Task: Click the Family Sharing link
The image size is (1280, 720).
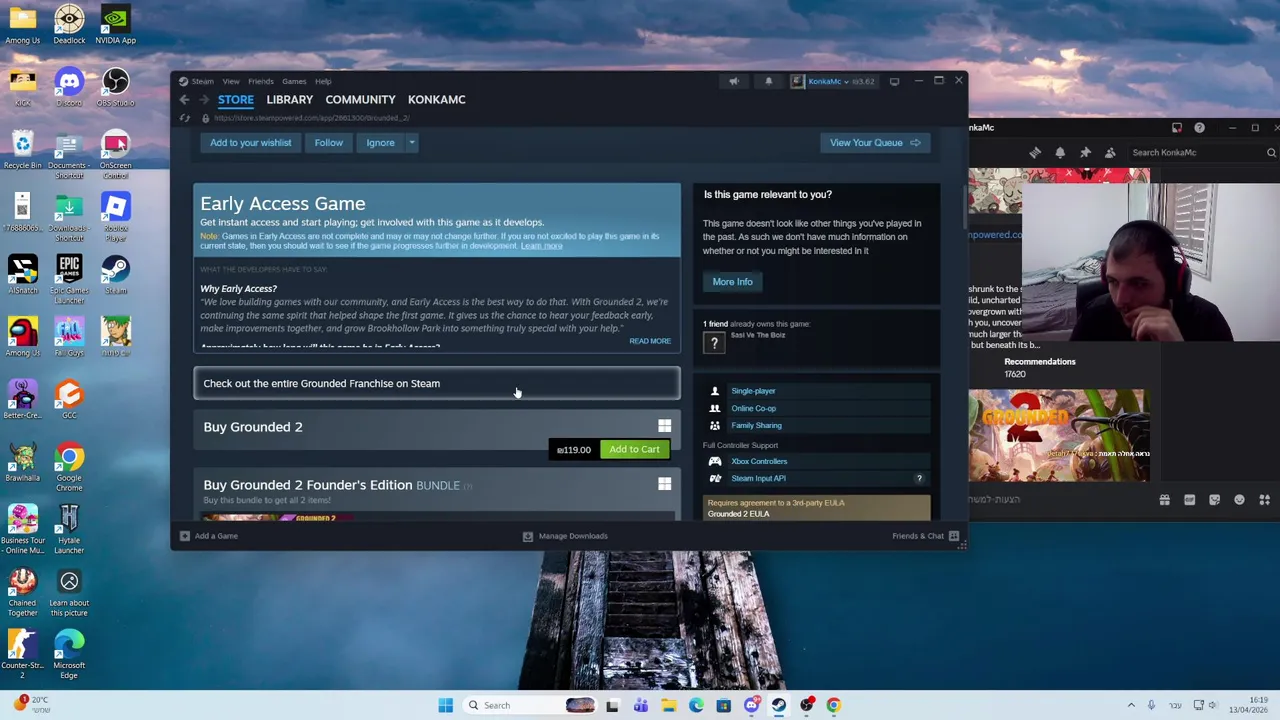Action: click(x=756, y=425)
